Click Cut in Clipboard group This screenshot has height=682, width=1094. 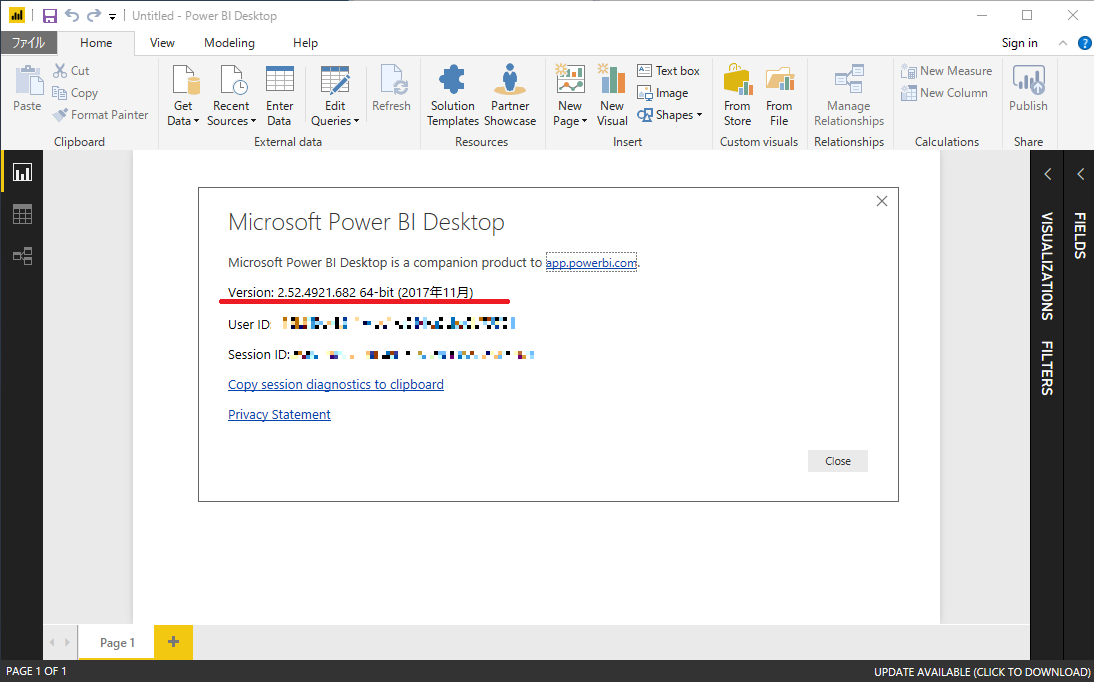pyautogui.click(x=72, y=71)
